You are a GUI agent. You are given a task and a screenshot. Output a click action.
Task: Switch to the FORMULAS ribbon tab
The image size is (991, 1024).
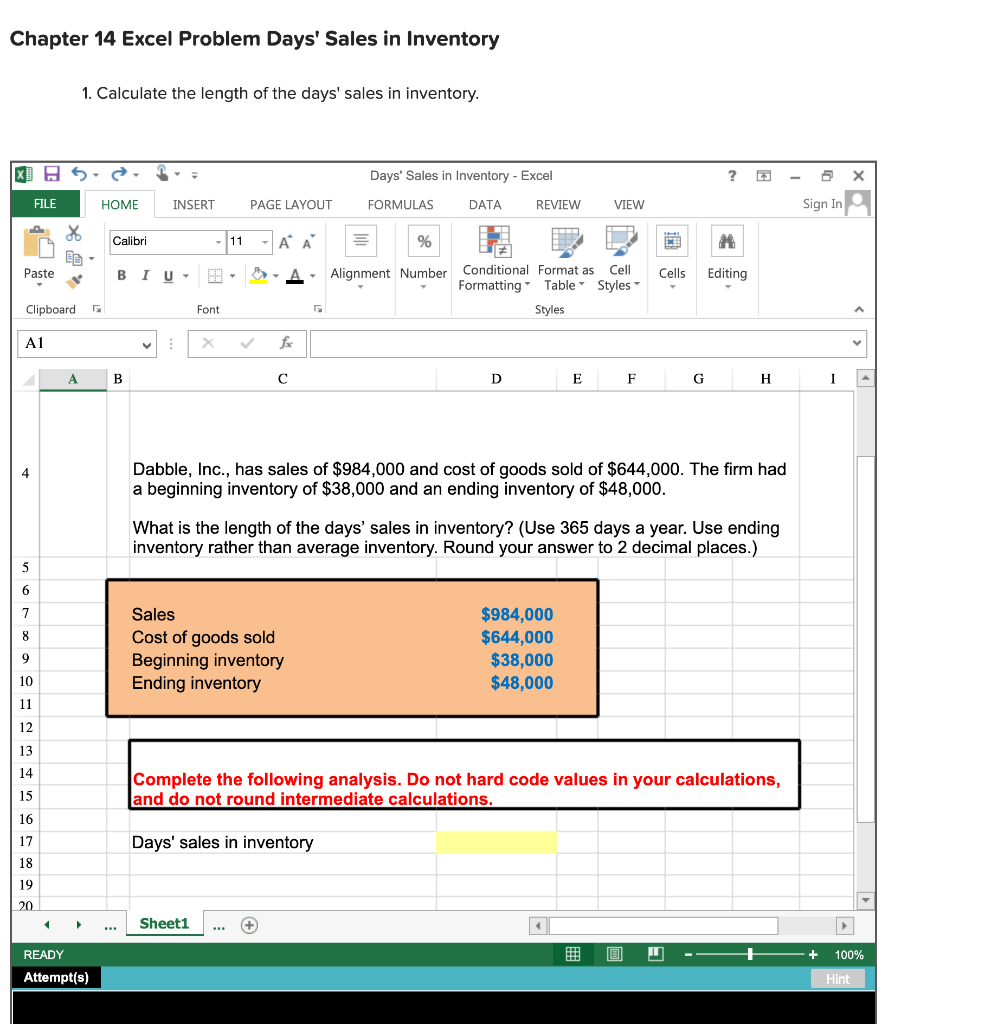(400, 205)
